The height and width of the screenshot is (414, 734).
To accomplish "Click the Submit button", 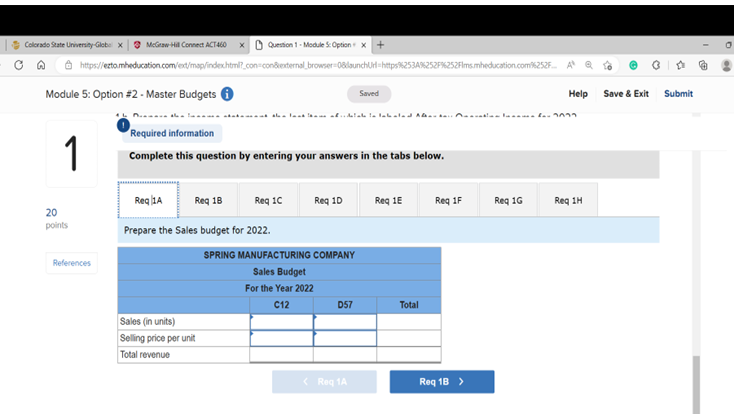I will 678,94.
